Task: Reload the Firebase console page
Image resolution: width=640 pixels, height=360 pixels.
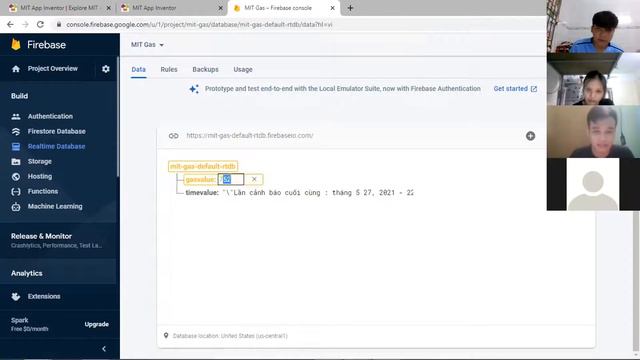Action: pyautogui.click(x=40, y=24)
